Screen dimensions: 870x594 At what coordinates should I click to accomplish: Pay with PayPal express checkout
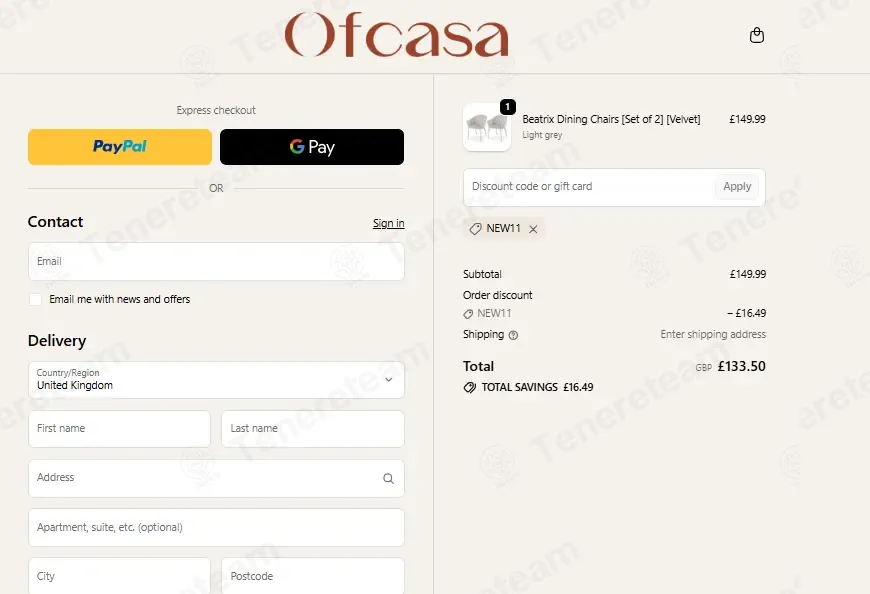pyautogui.click(x=120, y=147)
